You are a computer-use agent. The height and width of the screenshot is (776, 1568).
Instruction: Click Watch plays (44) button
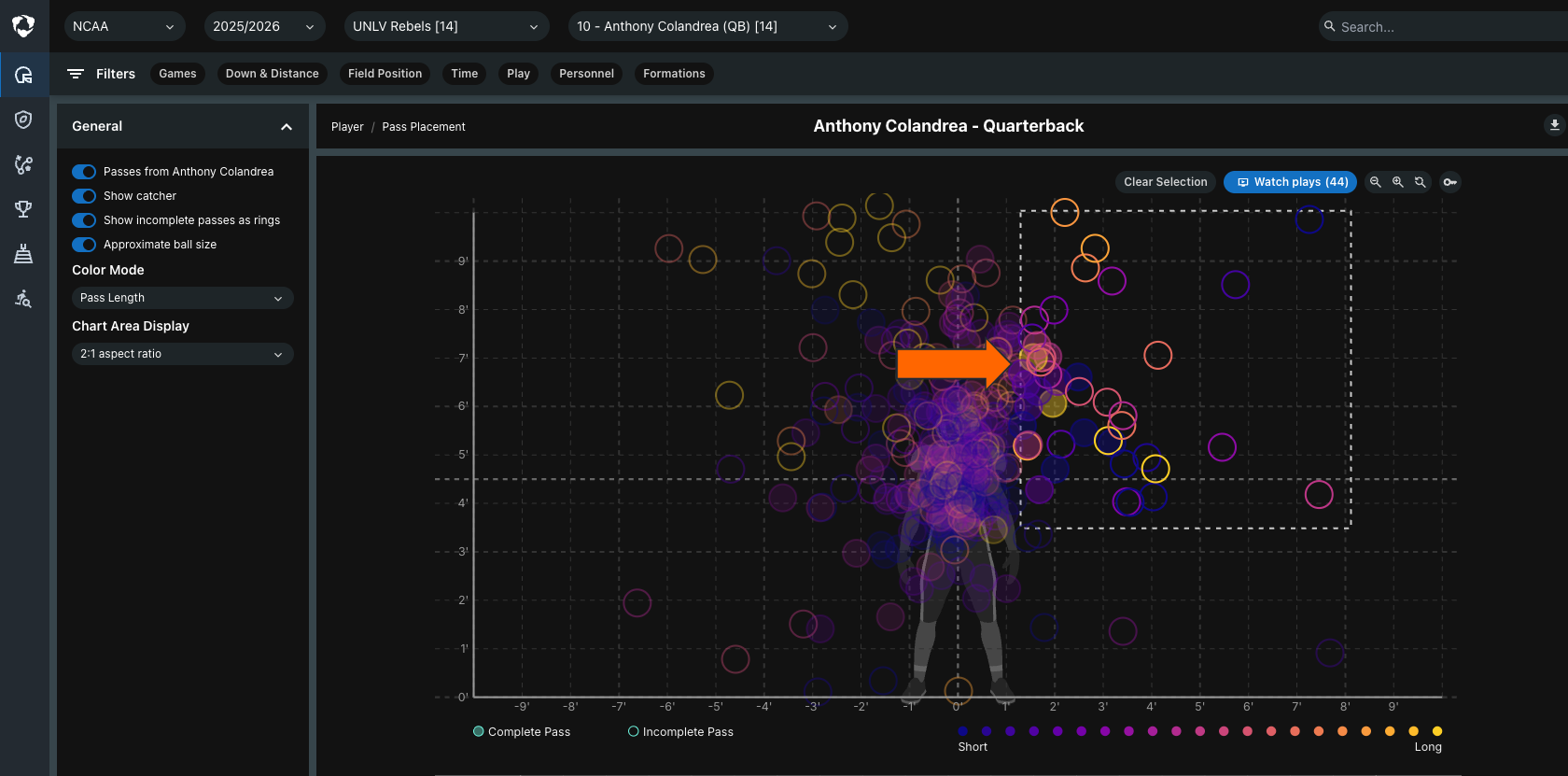click(x=1291, y=182)
